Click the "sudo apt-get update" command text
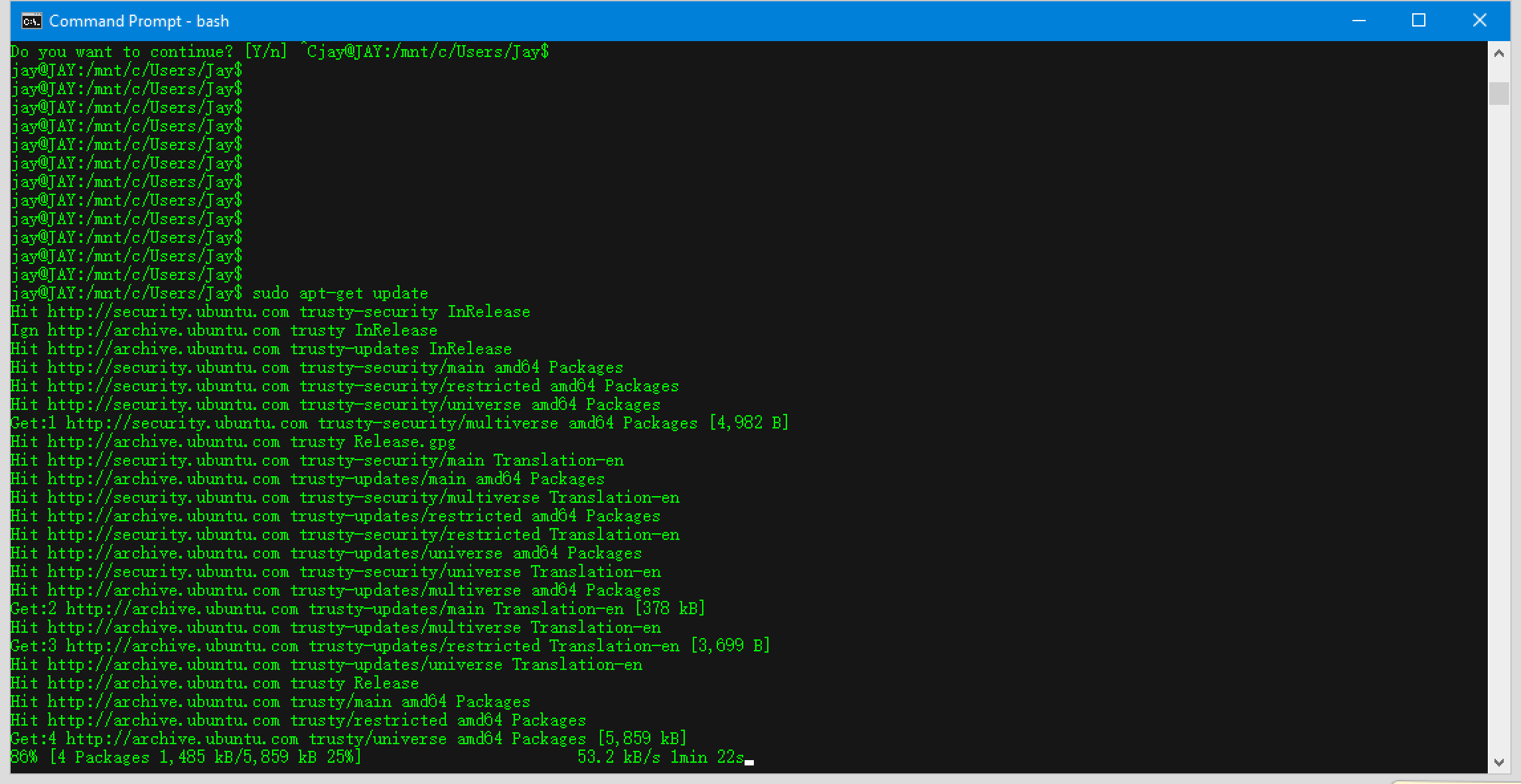This screenshot has height=784, width=1521. (340, 293)
